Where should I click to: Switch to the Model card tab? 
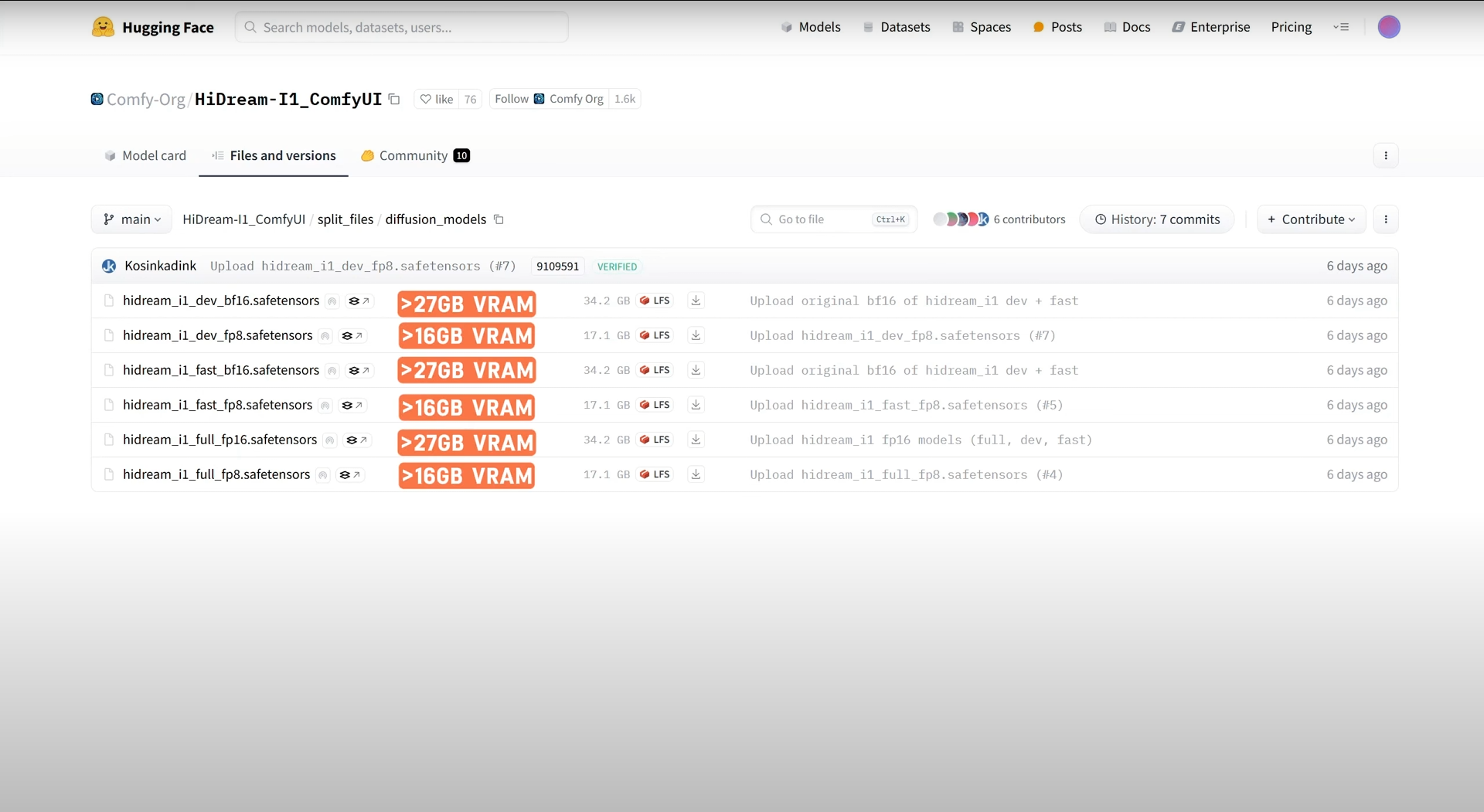(x=145, y=155)
